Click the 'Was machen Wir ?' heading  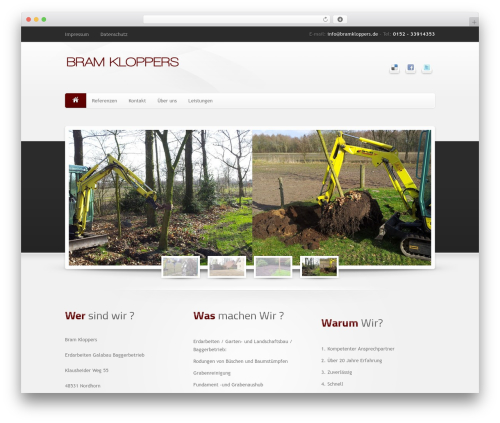pos(239,316)
